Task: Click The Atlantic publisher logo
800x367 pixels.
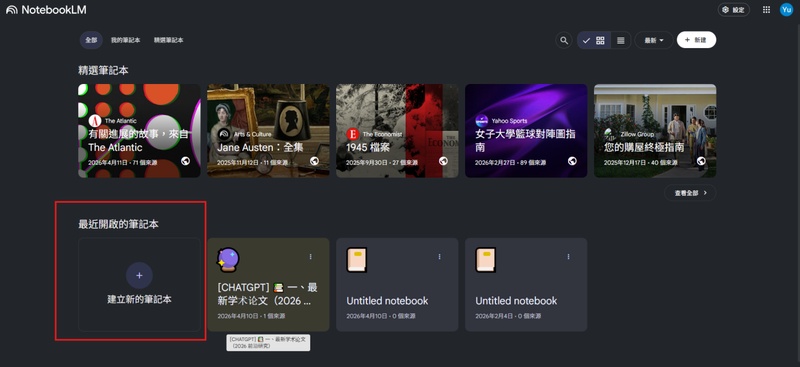Action: (95, 121)
